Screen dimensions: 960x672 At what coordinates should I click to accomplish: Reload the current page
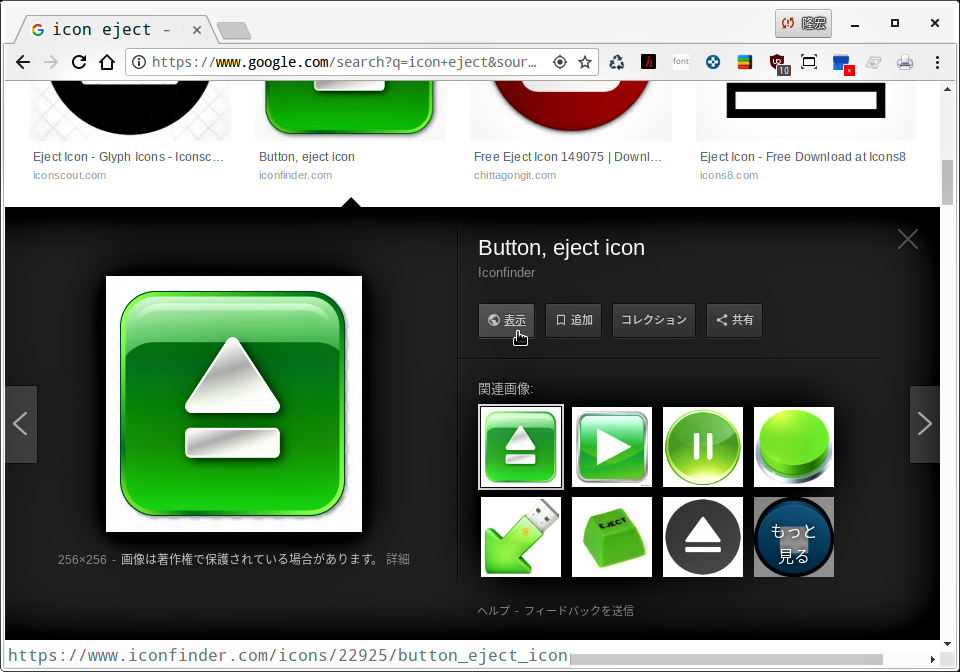coord(79,62)
